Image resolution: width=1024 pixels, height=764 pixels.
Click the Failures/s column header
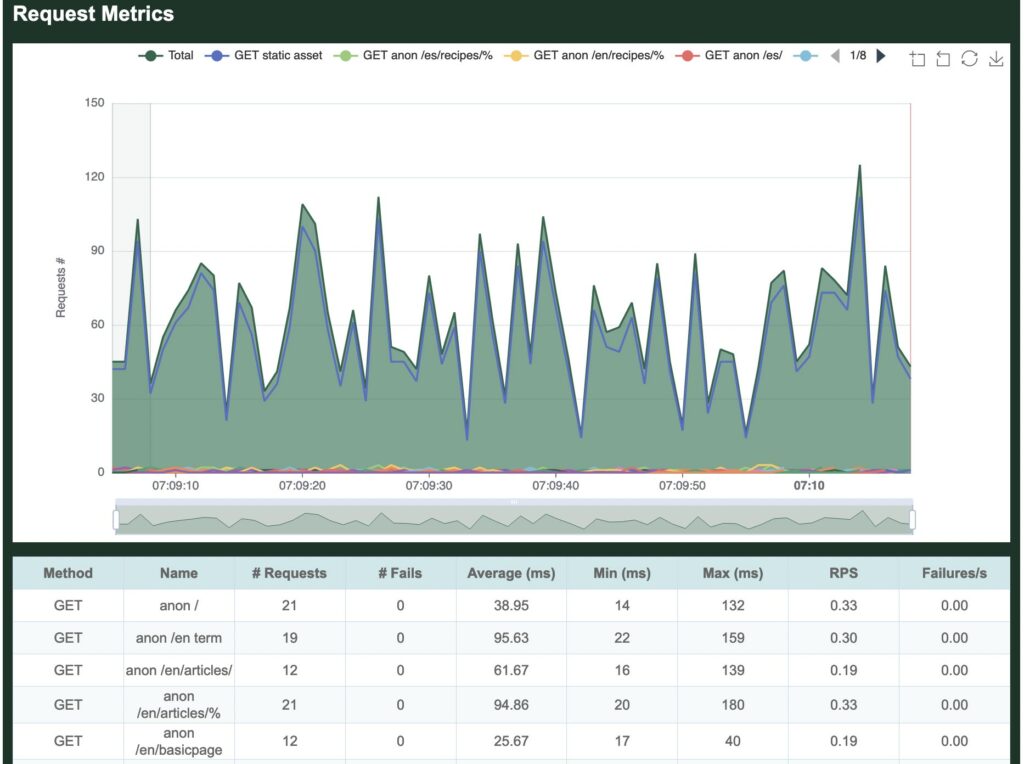coord(954,573)
